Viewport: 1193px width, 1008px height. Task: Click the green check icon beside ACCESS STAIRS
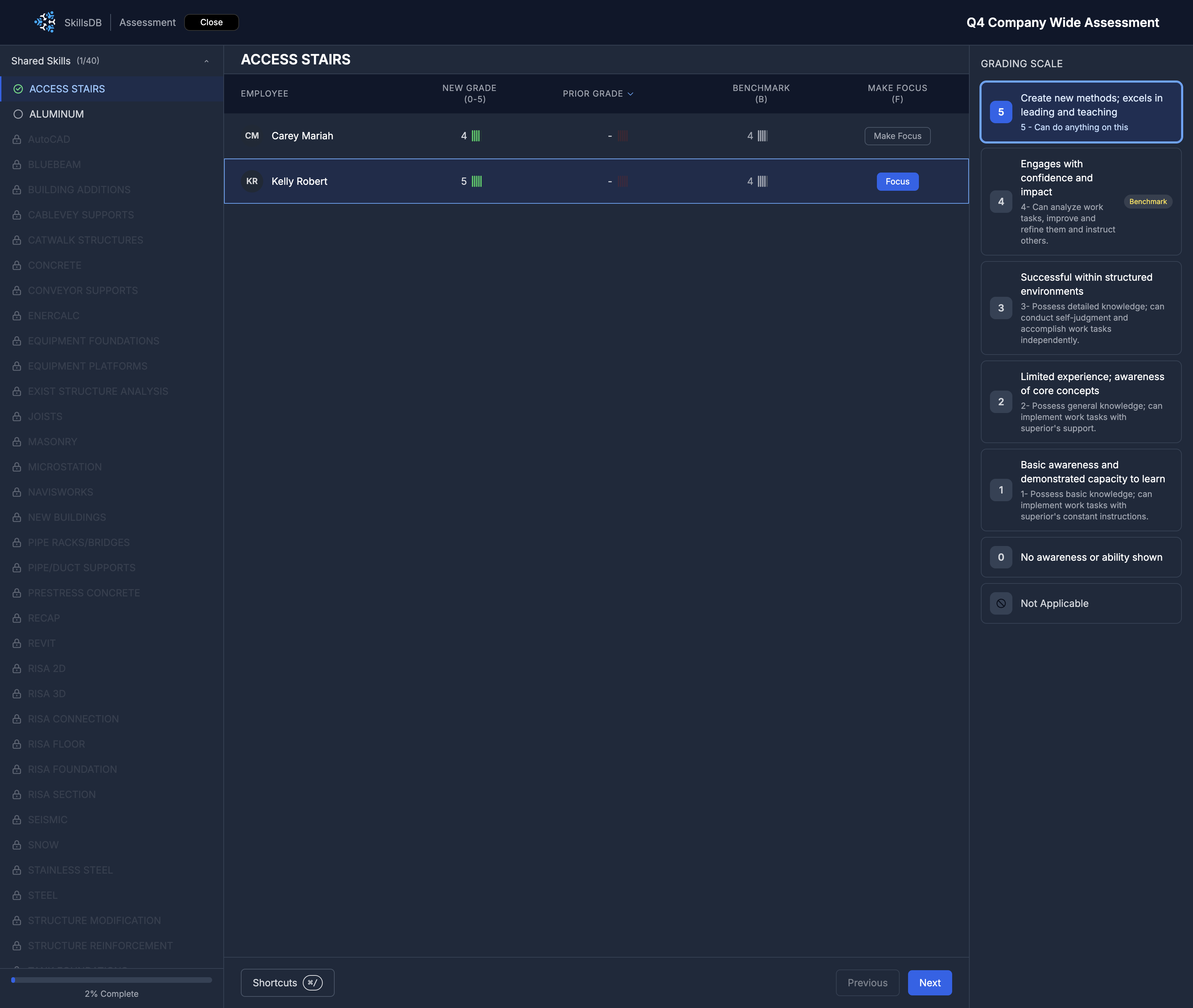click(18, 89)
